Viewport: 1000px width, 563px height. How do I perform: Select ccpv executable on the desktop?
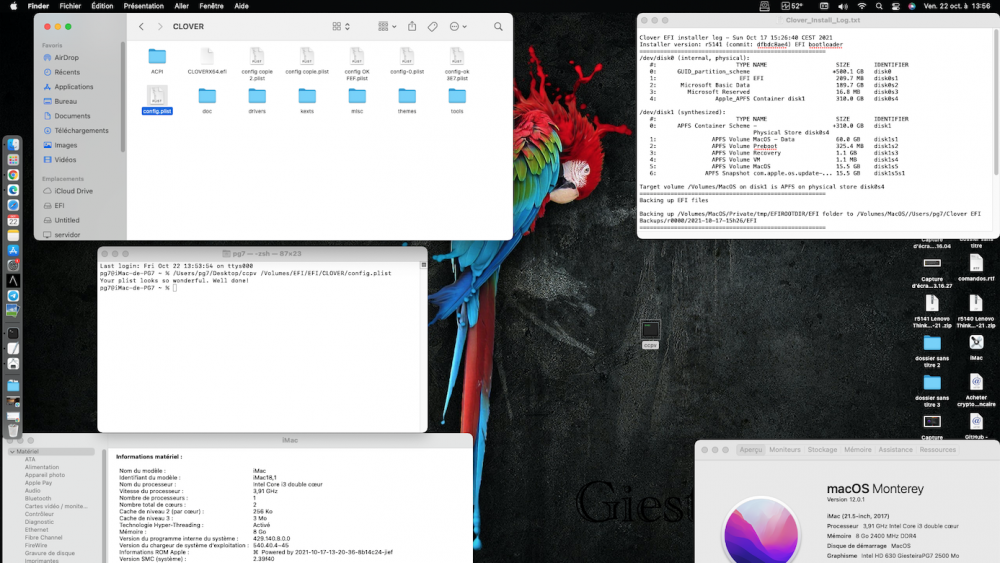coord(650,334)
